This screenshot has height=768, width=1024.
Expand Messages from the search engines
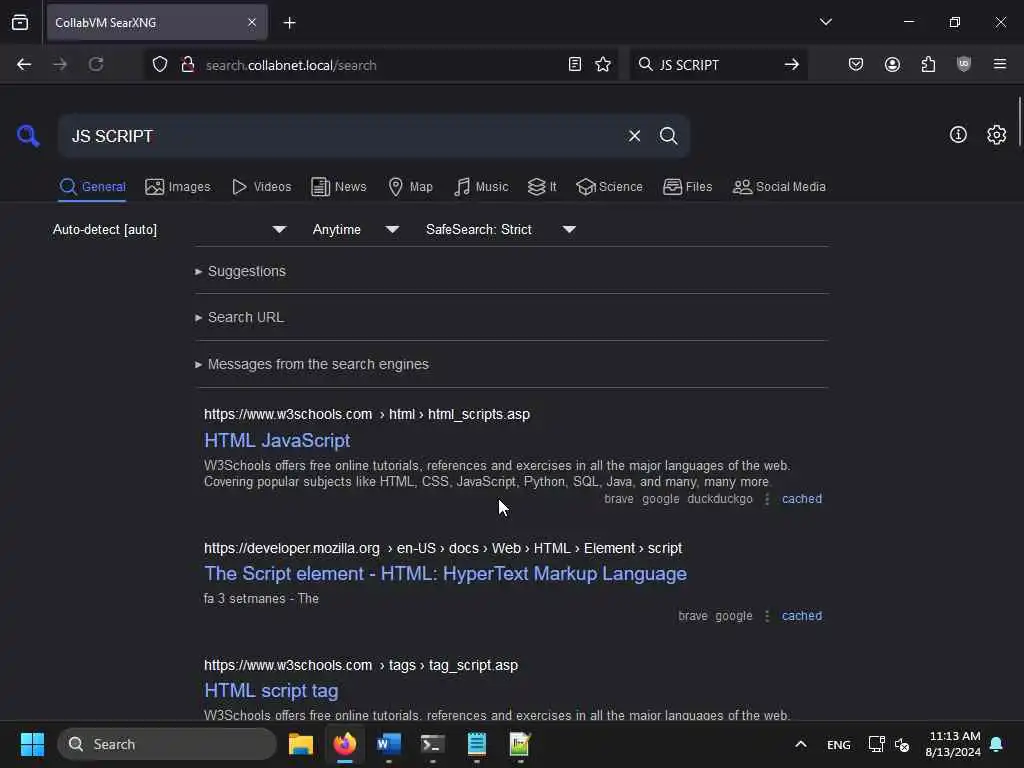point(312,364)
